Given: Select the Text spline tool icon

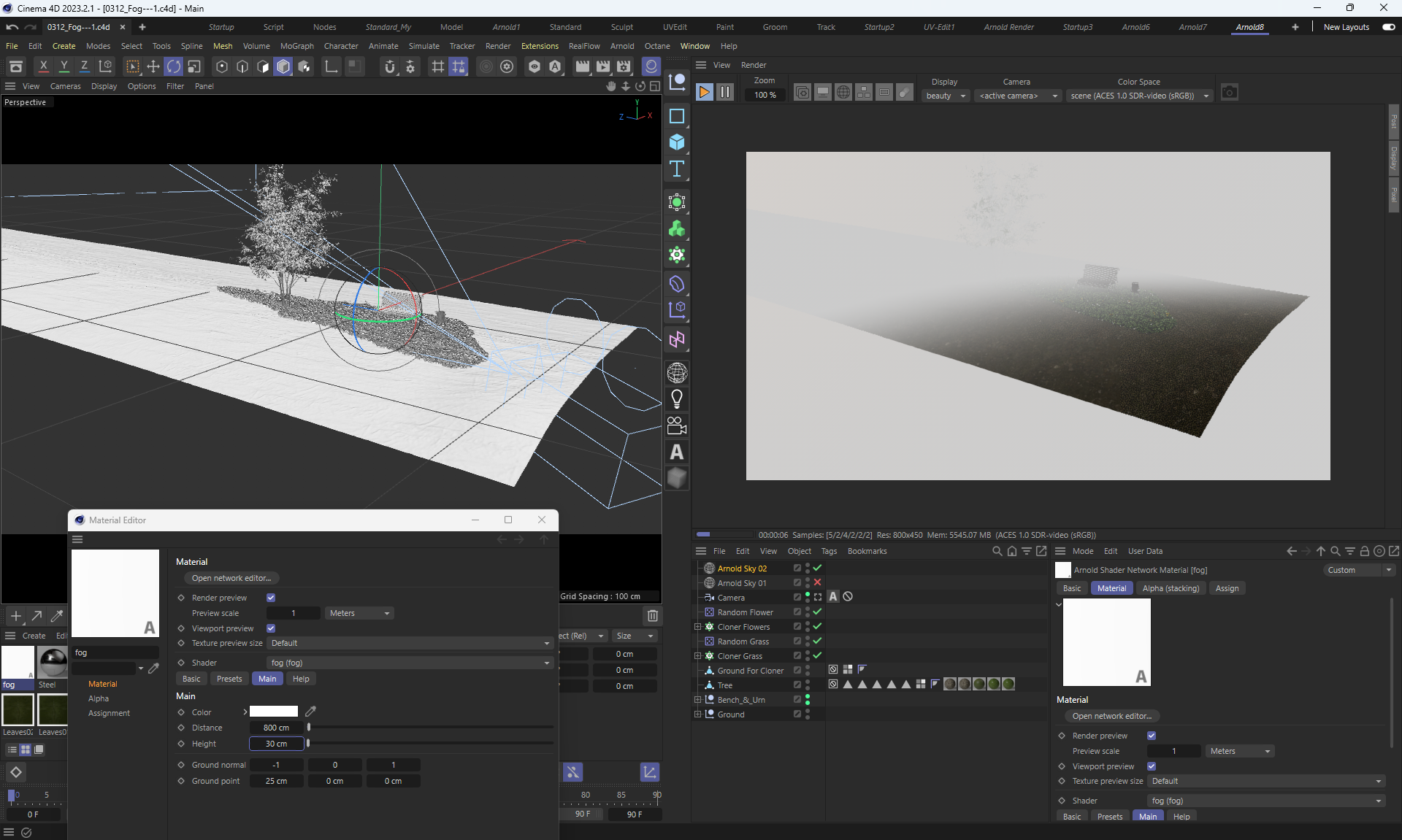Looking at the screenshot, I should 677,169.
